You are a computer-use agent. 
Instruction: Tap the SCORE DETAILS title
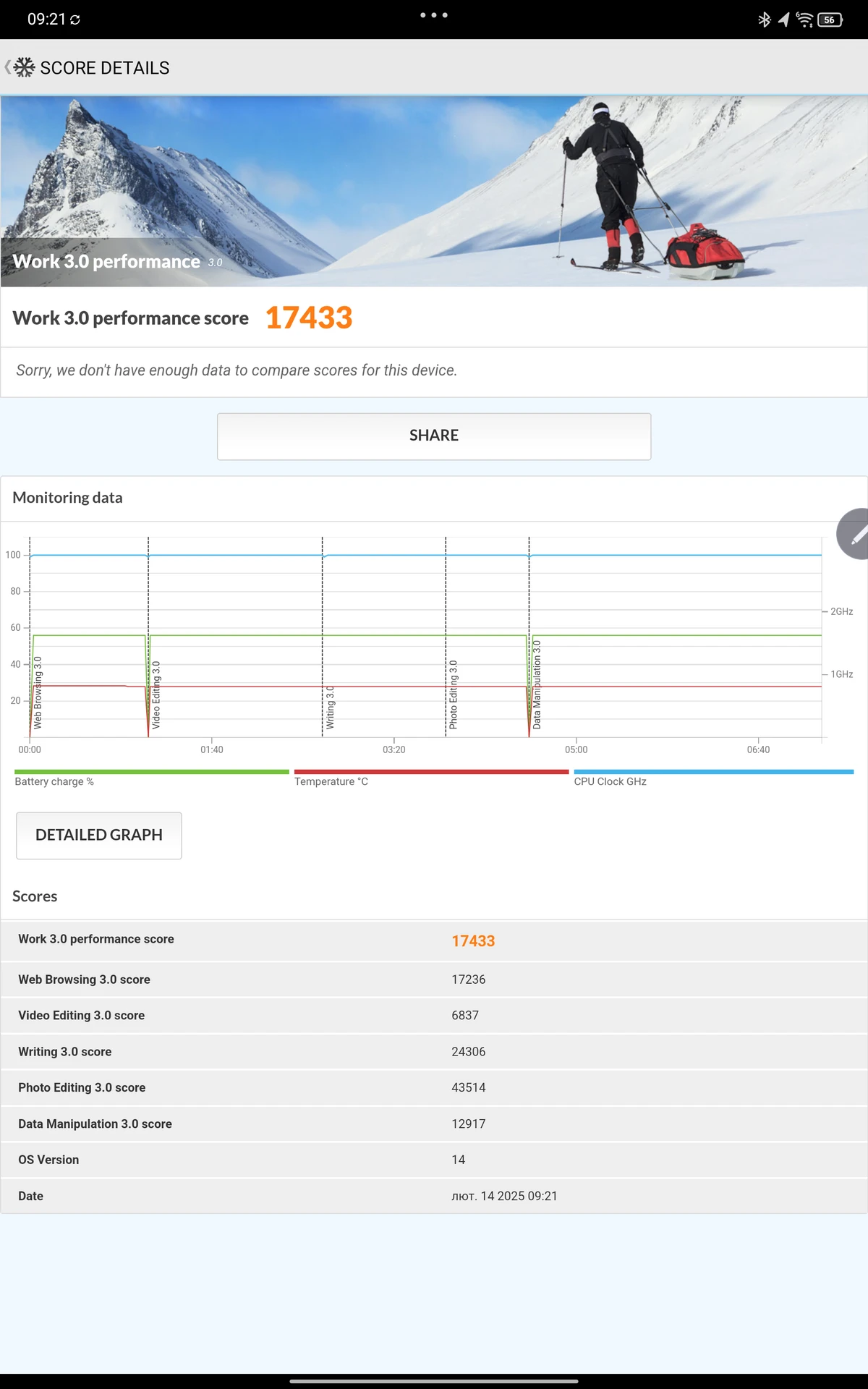pos(105,68)
